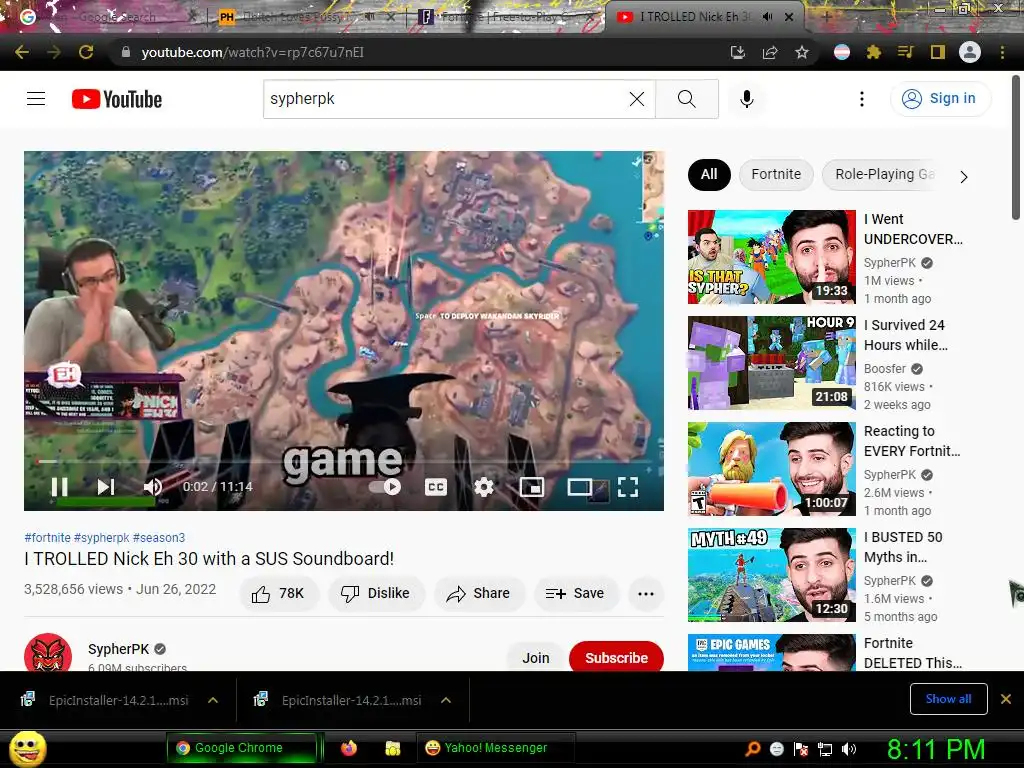Open Chrome side panel icon
Image resolution: width=1024 pixels, height=768 pixels.
pyautogui.click(x=938, y=52)
